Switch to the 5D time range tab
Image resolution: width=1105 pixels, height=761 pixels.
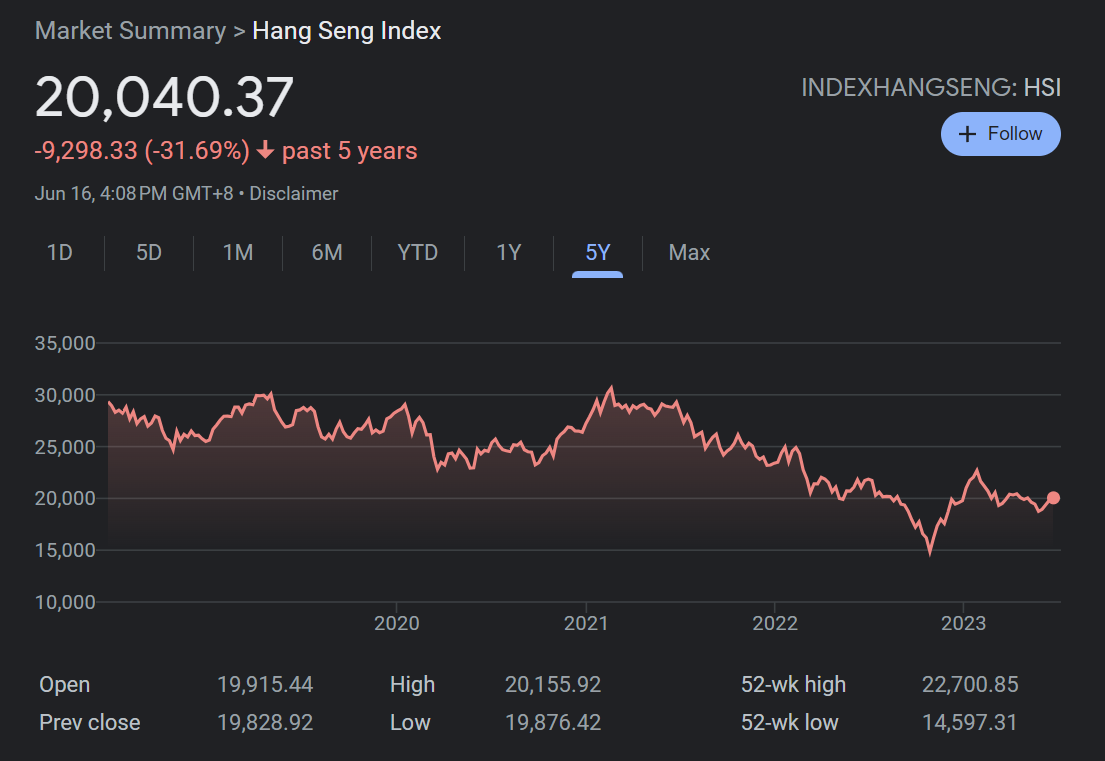pyautogui.click(x=149, y=252)
